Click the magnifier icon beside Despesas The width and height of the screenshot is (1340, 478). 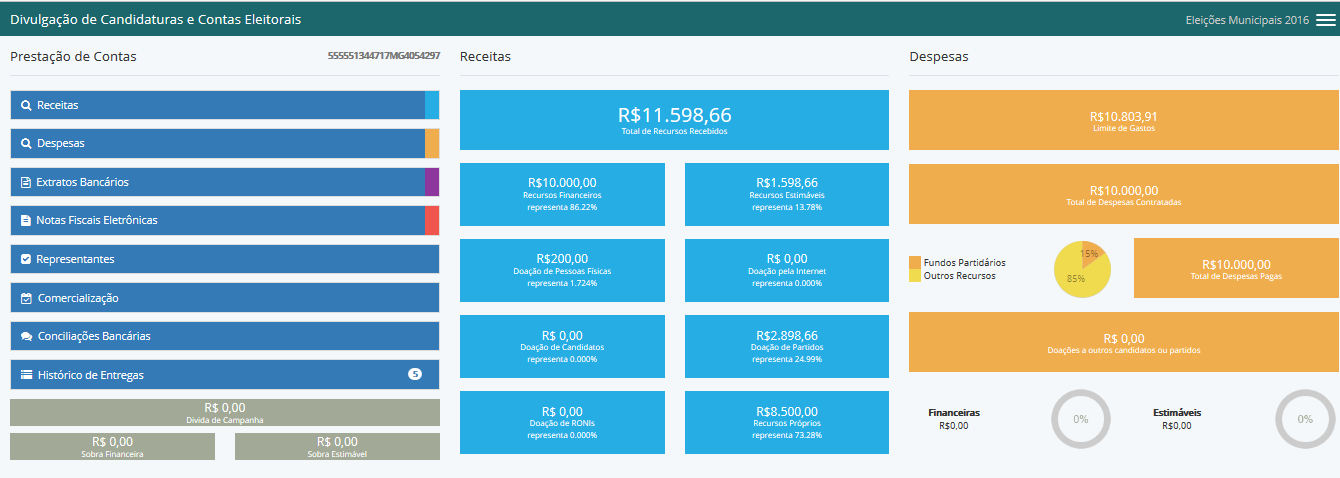(x=27, y=143)
